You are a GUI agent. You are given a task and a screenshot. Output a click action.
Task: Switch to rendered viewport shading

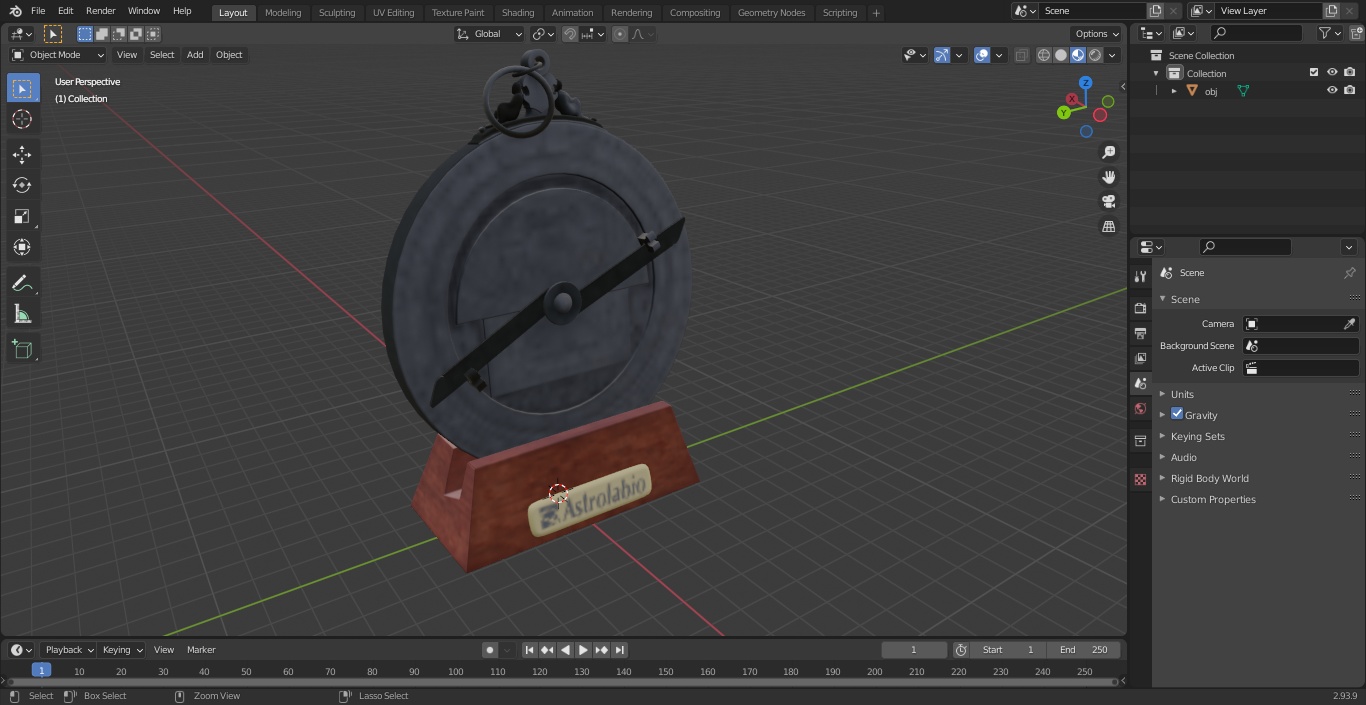tap(1095, 55)
